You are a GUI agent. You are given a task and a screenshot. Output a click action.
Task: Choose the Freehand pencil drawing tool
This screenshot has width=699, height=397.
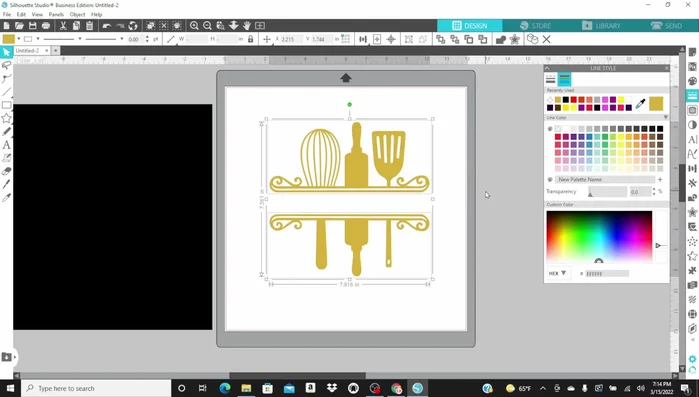coord(6,131)
